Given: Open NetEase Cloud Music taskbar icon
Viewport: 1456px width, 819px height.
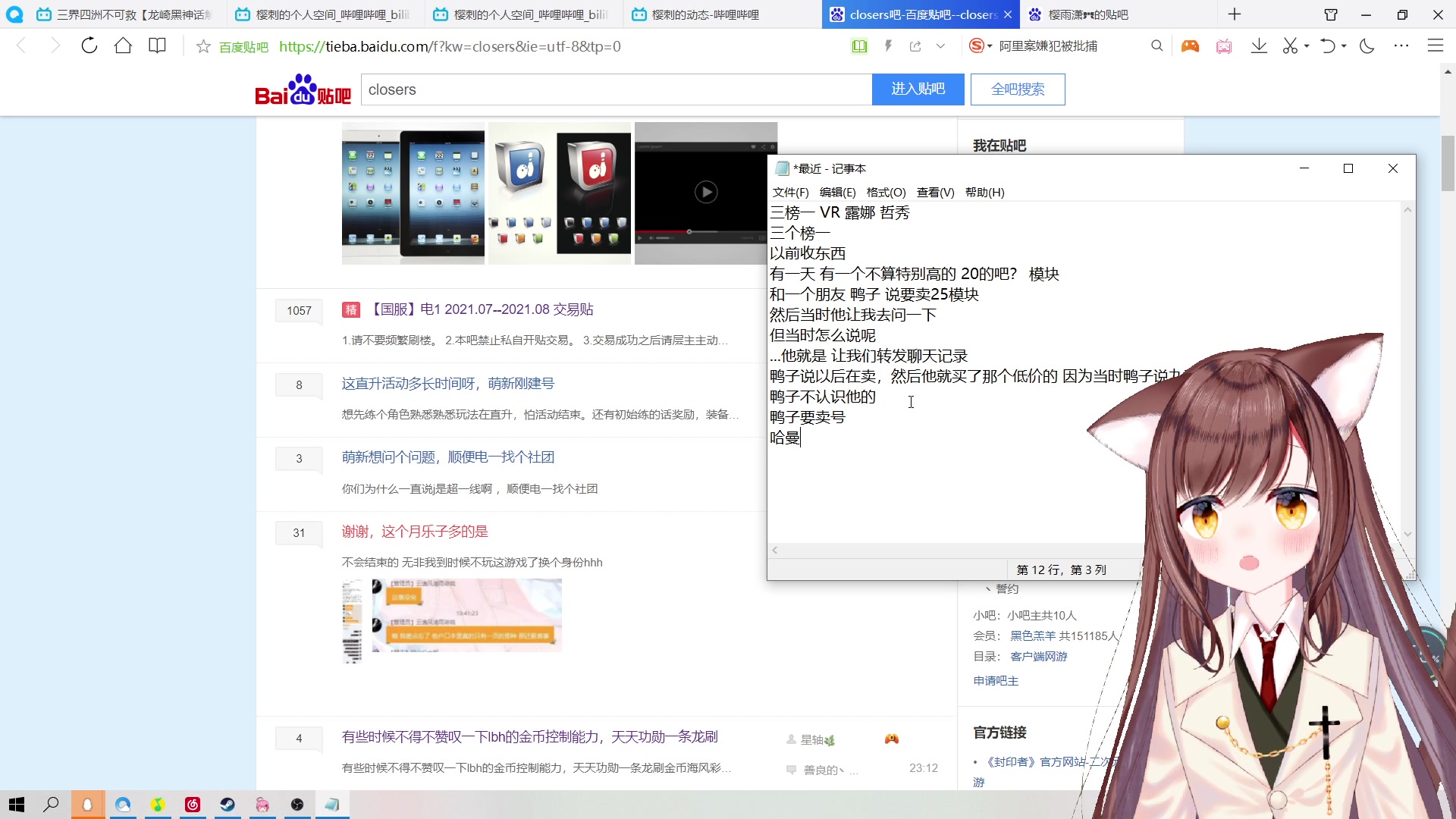Looking at the screenshot, I should pyautogui.click(x=193, y=805).
